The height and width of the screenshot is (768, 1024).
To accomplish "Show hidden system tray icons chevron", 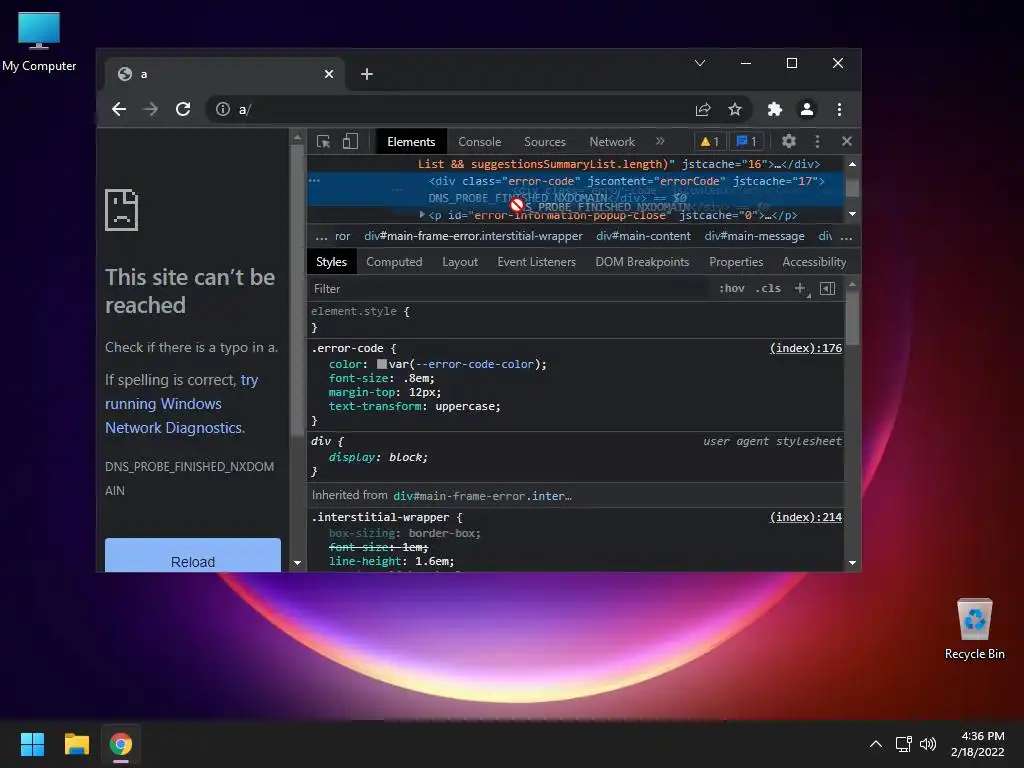I will (x=876, y=744).
